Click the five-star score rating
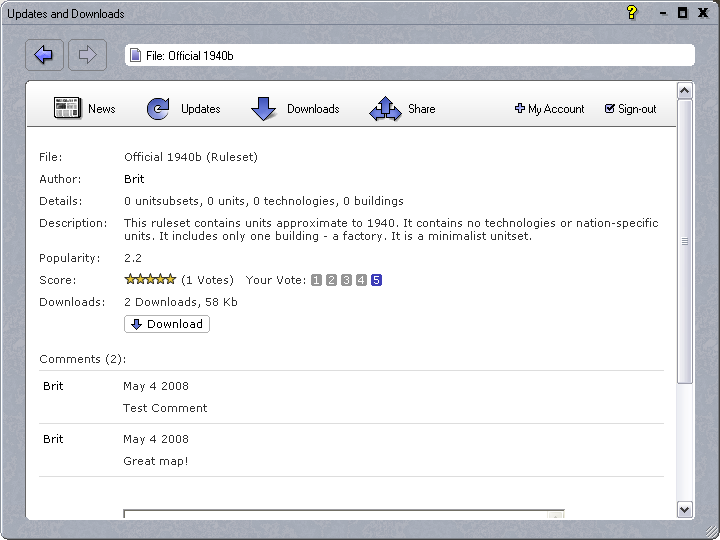Viewport: 720px width, 540px height. [150, 280]
